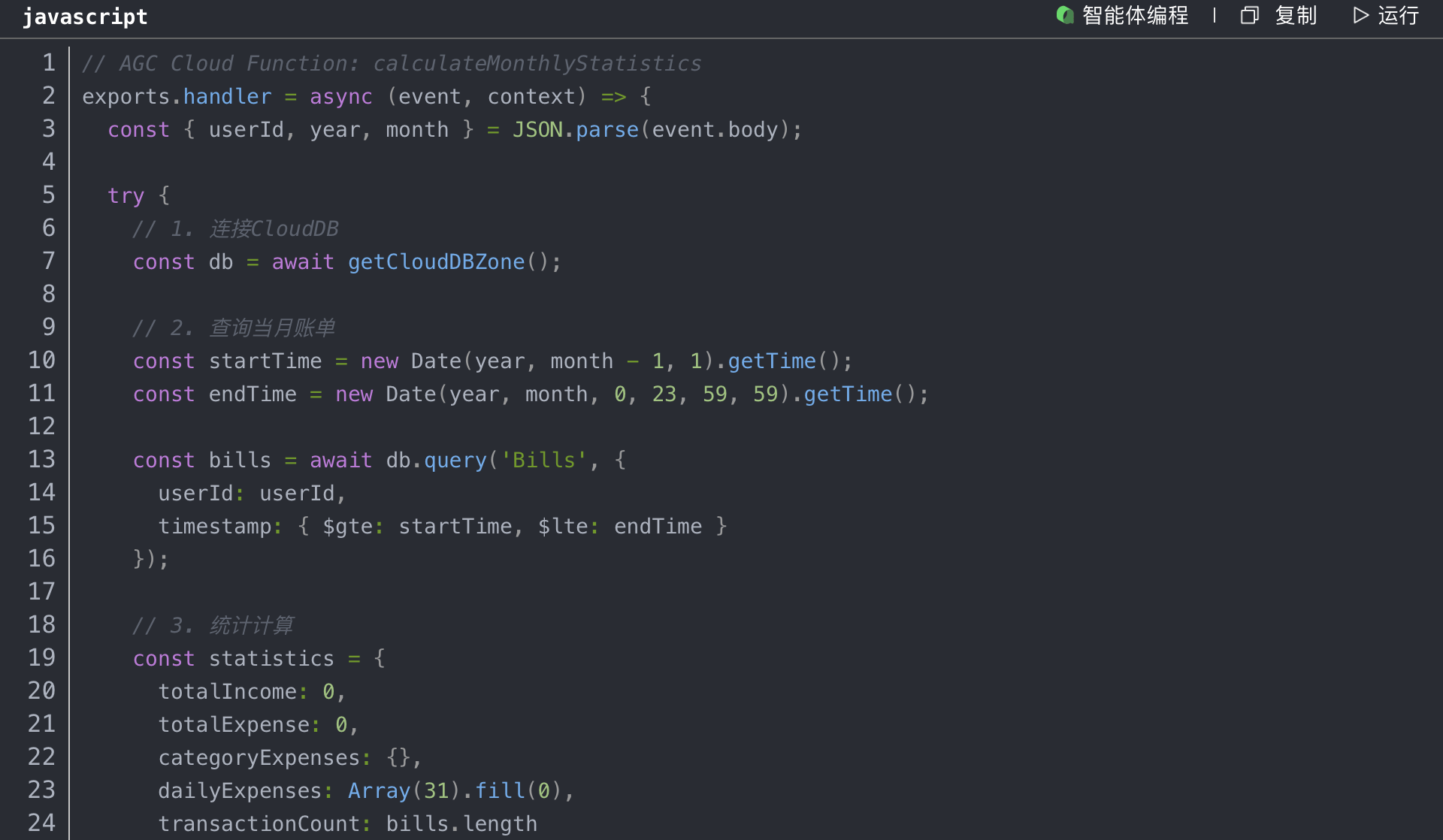Click line number 19 in gutter
The height and width of the screenshot is (840, 1443).
coord(42,658)
